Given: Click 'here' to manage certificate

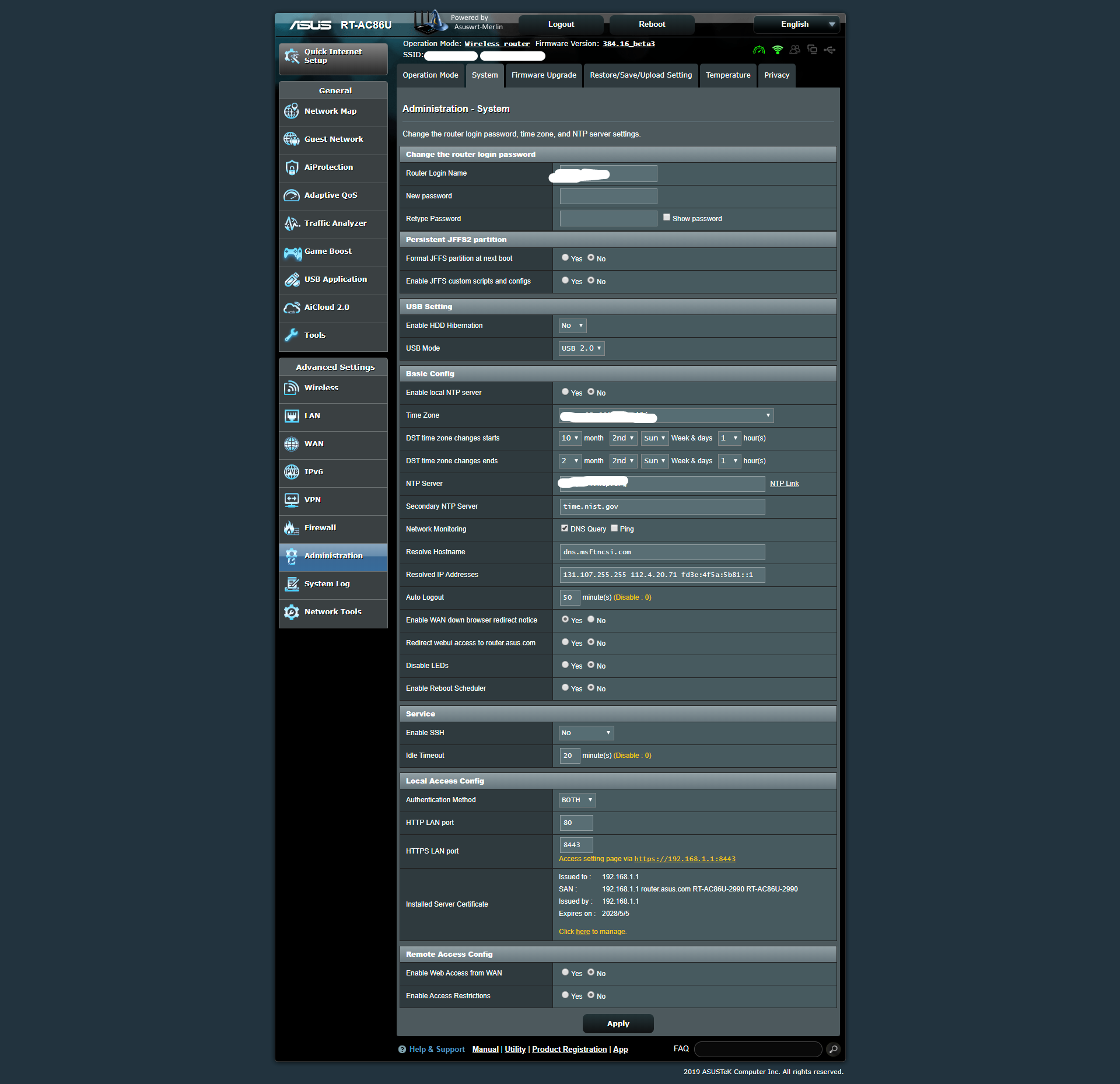Looking at the screenshot, I should (583, 932).
